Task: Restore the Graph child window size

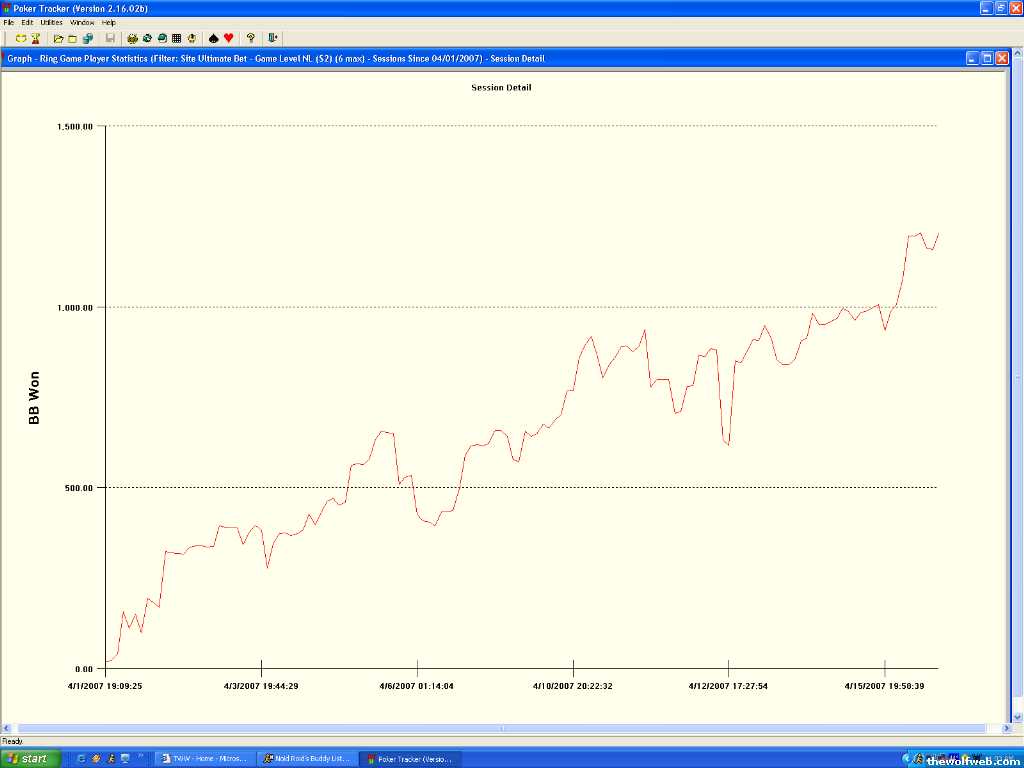Action: 987,58
